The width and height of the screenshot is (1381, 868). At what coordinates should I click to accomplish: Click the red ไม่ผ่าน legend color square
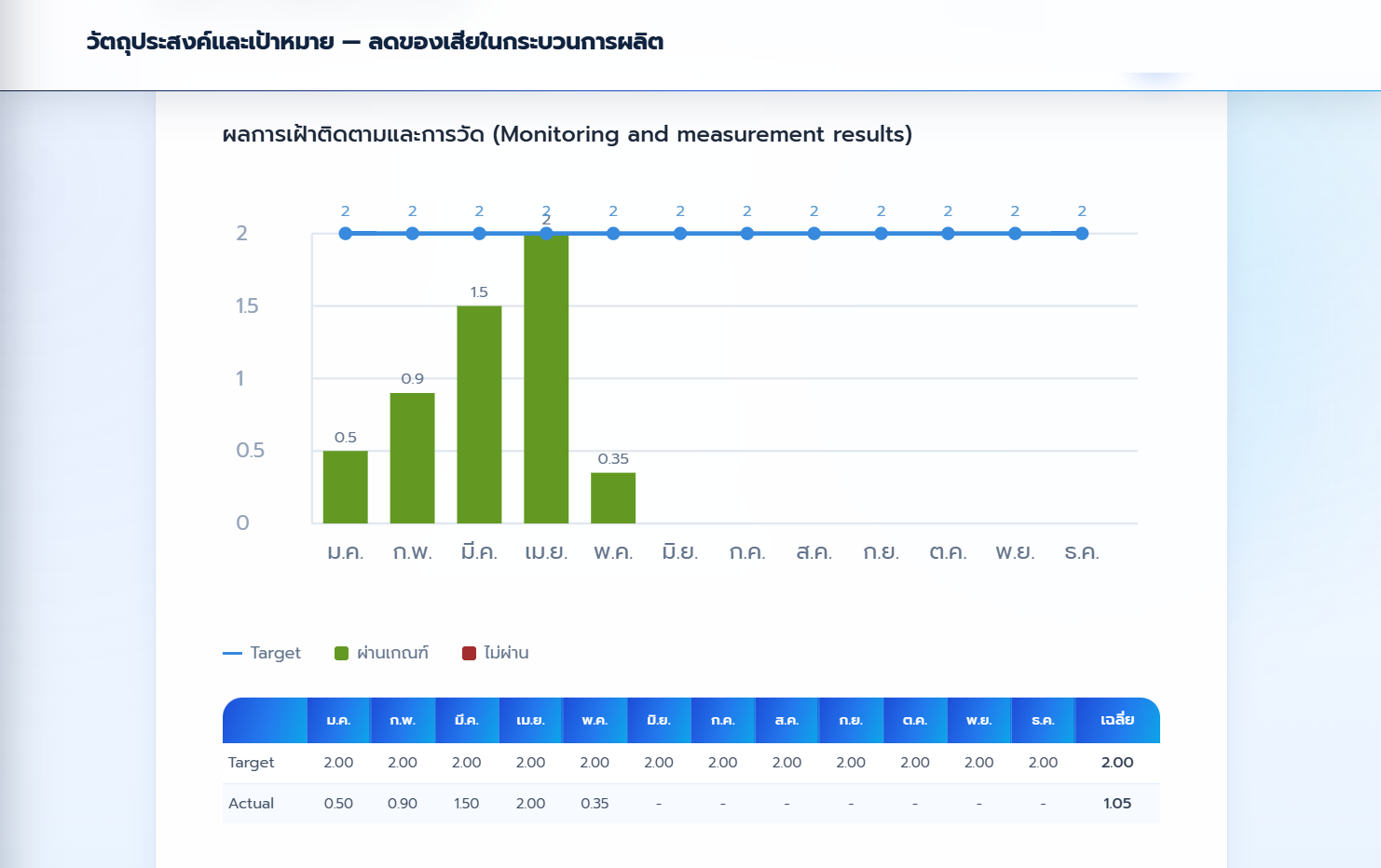click(x=469, y=653)
